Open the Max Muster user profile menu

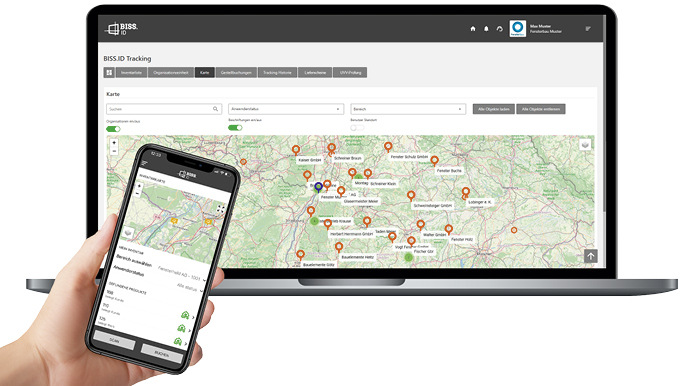(x=536, y=29)
